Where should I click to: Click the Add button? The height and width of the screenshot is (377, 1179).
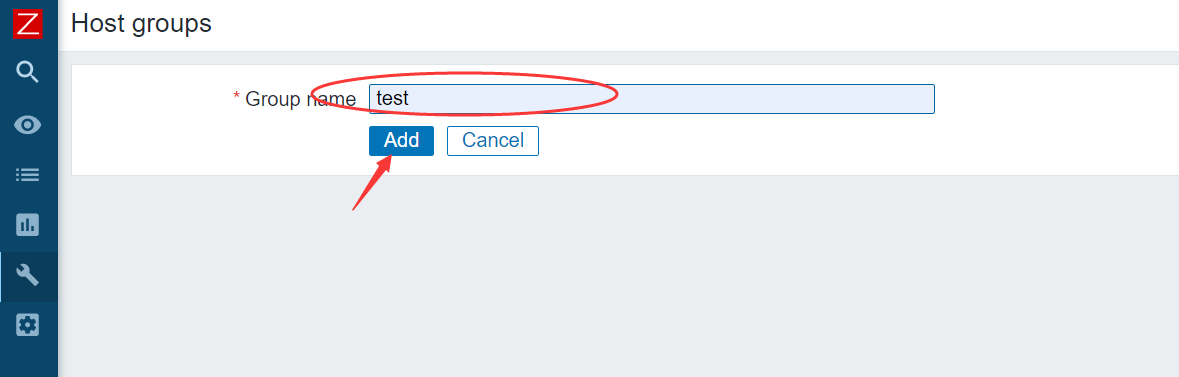point(402,141)
